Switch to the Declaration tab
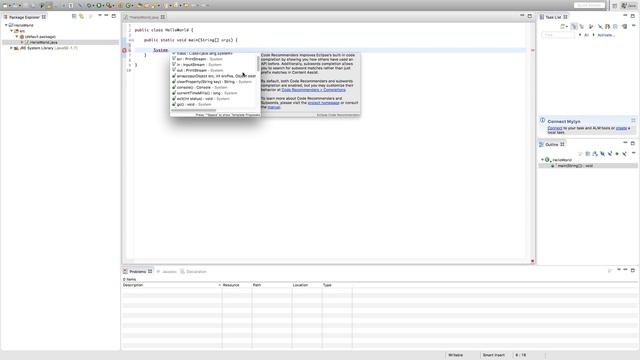 [x=193, y=271]
